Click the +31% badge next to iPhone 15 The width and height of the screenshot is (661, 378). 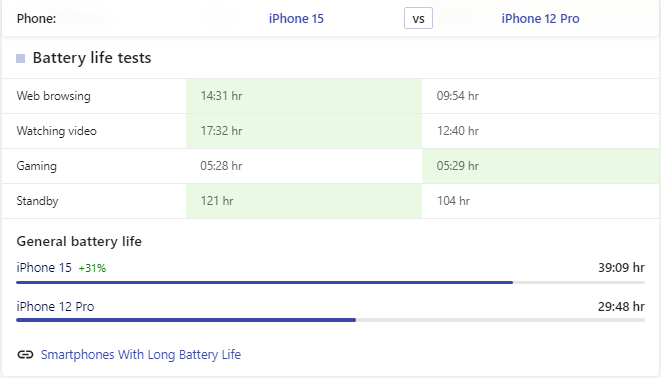tap(92, 268)
